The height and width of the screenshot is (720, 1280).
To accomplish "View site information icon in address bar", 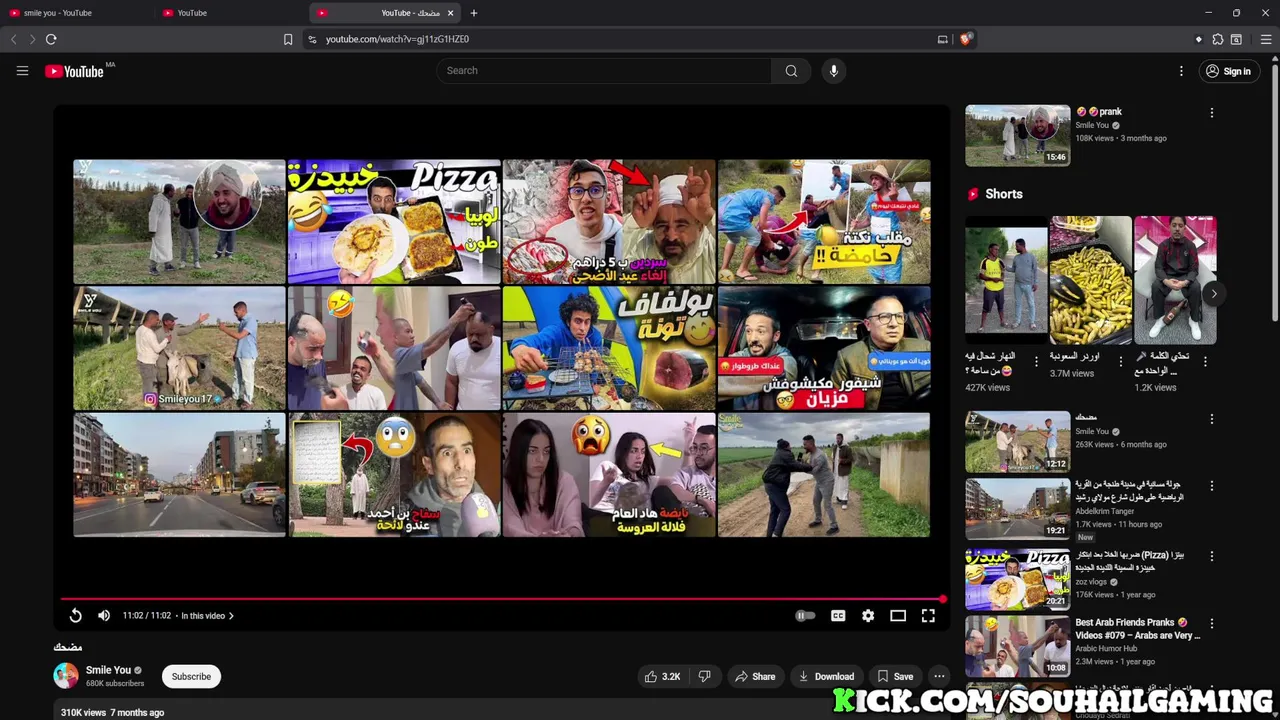I will click(312, 39).
